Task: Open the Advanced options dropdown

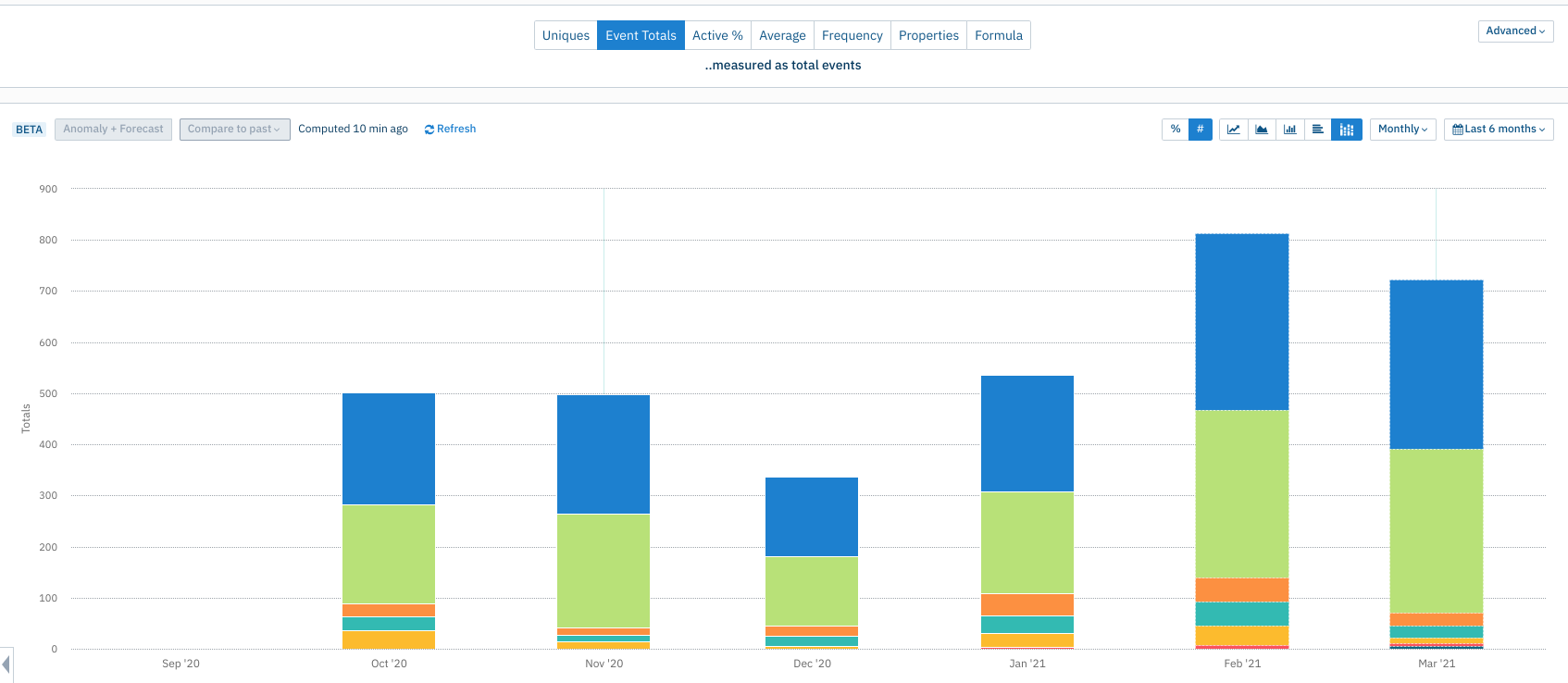Action: click(x=1515, y=31)
